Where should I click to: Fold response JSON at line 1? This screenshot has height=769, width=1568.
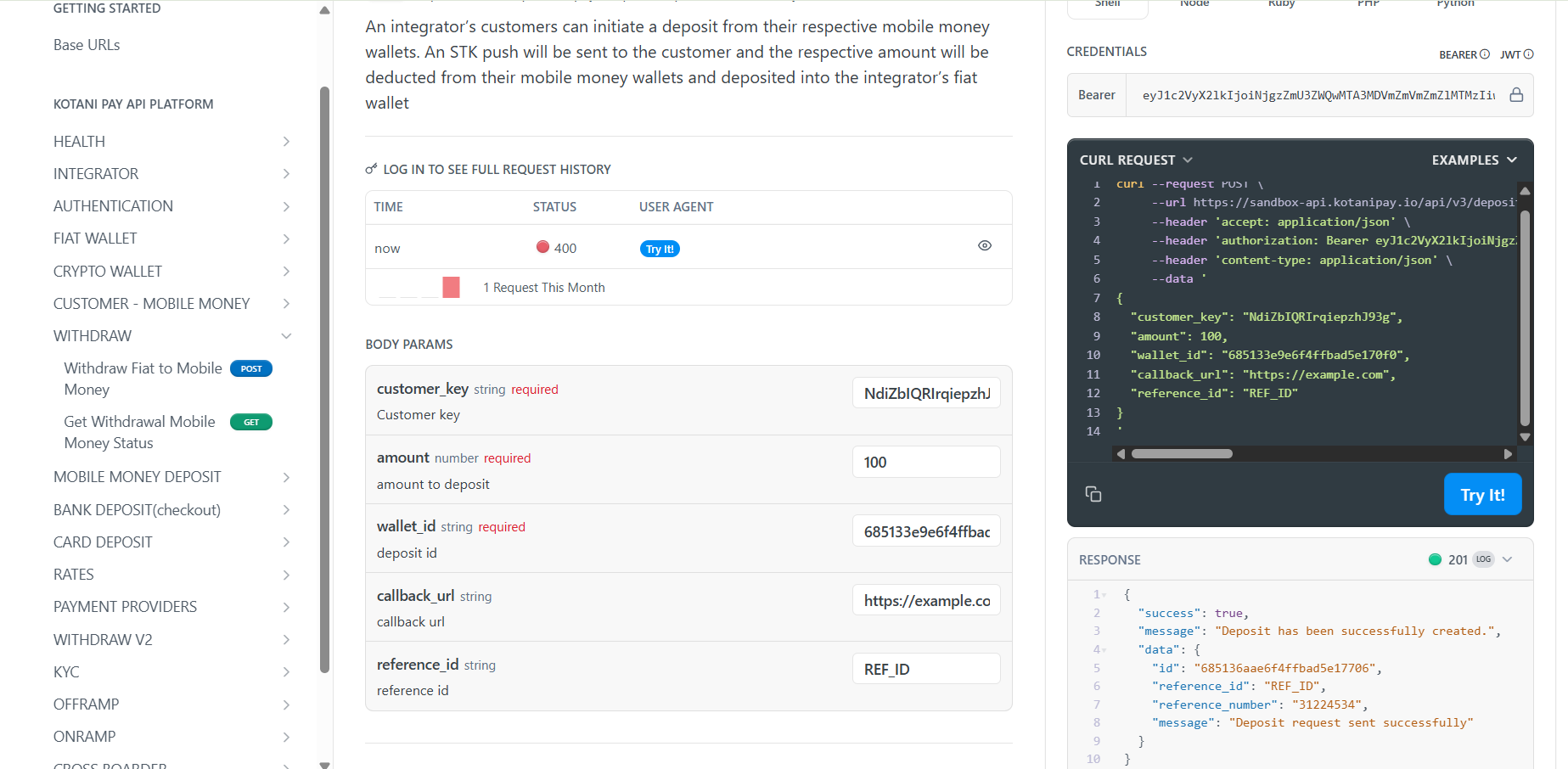pyautogui.click(x=1105, y=594)
